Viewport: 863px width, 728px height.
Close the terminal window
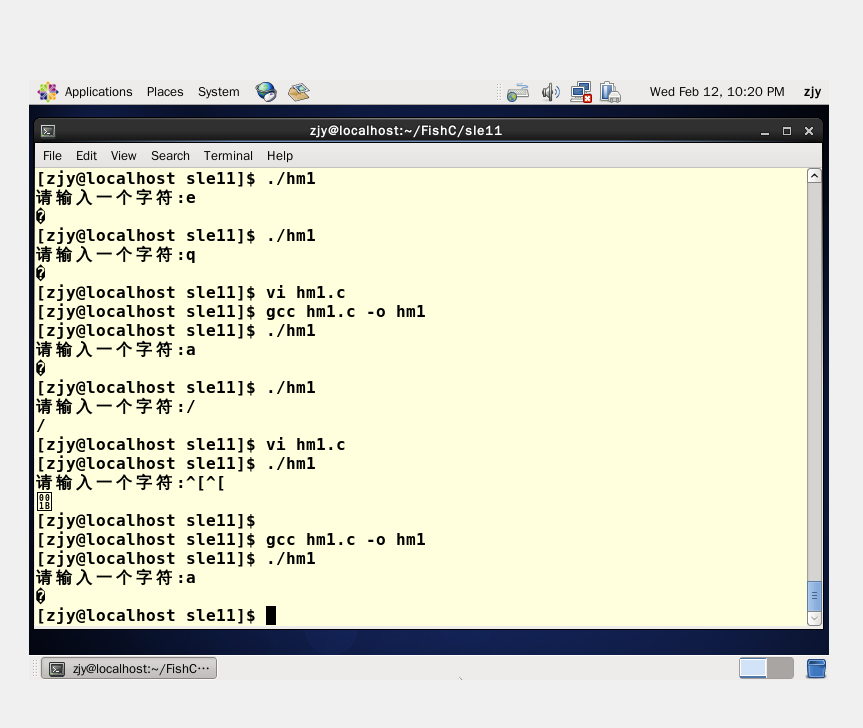[809, 131]
